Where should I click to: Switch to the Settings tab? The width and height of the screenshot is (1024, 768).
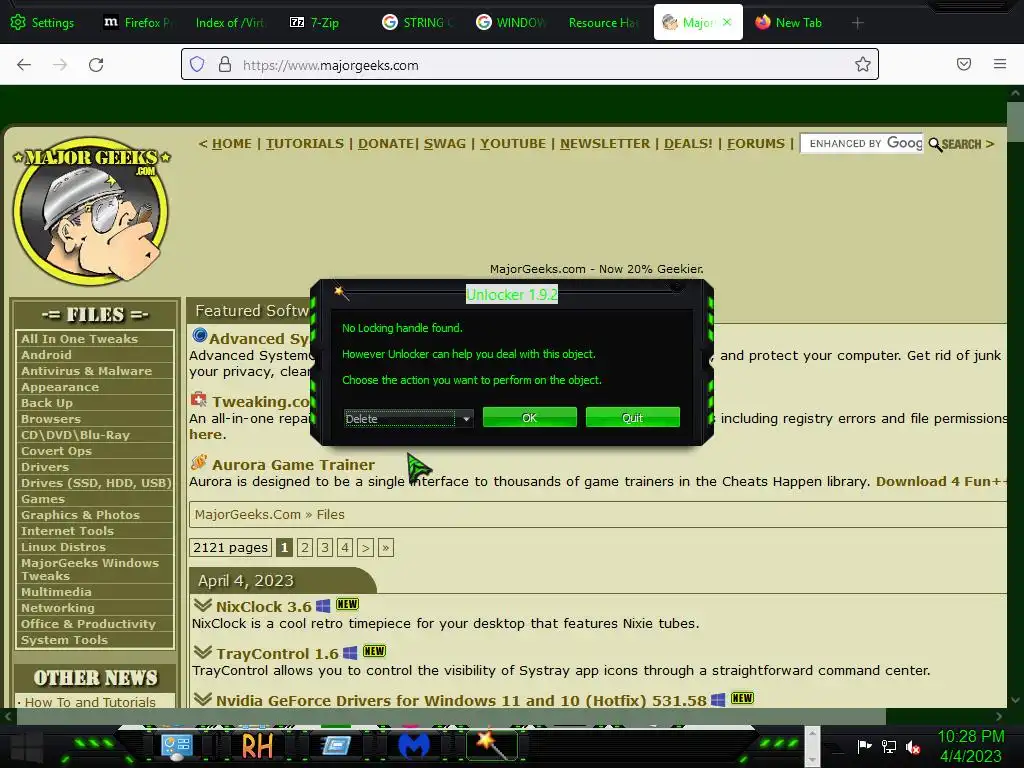click(43, 23)
